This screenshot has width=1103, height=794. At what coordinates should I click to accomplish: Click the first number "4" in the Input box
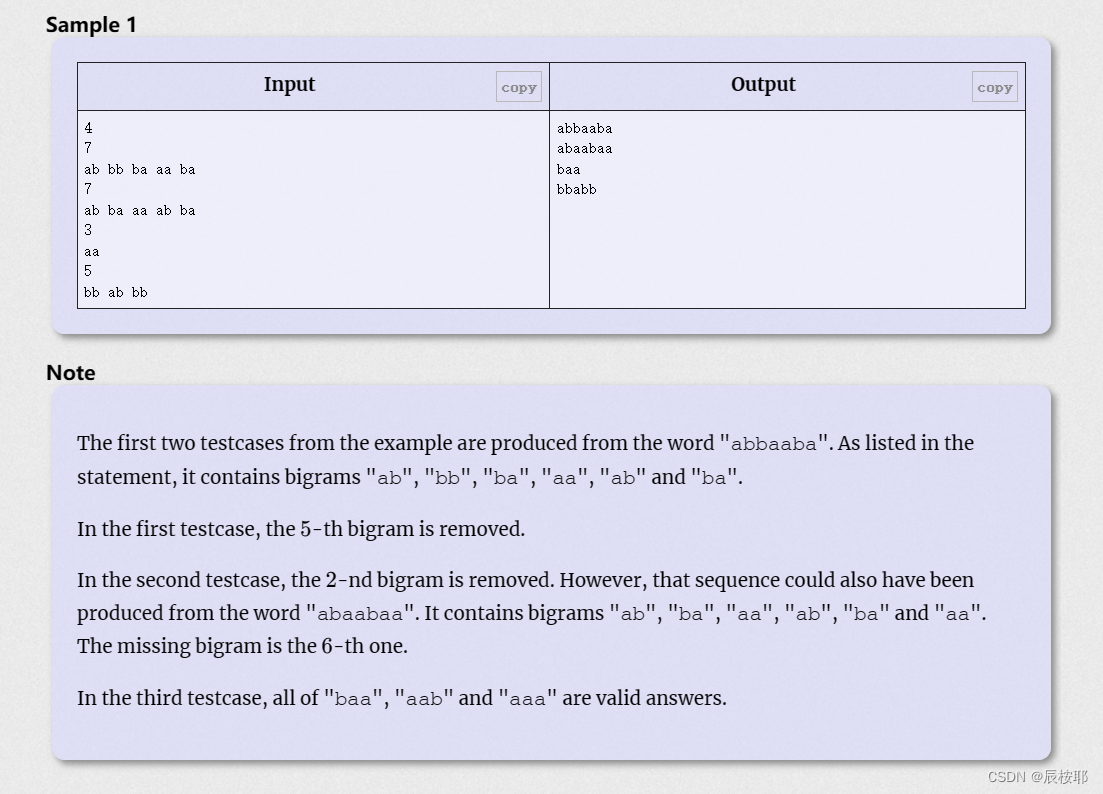(x=88, y=128)
